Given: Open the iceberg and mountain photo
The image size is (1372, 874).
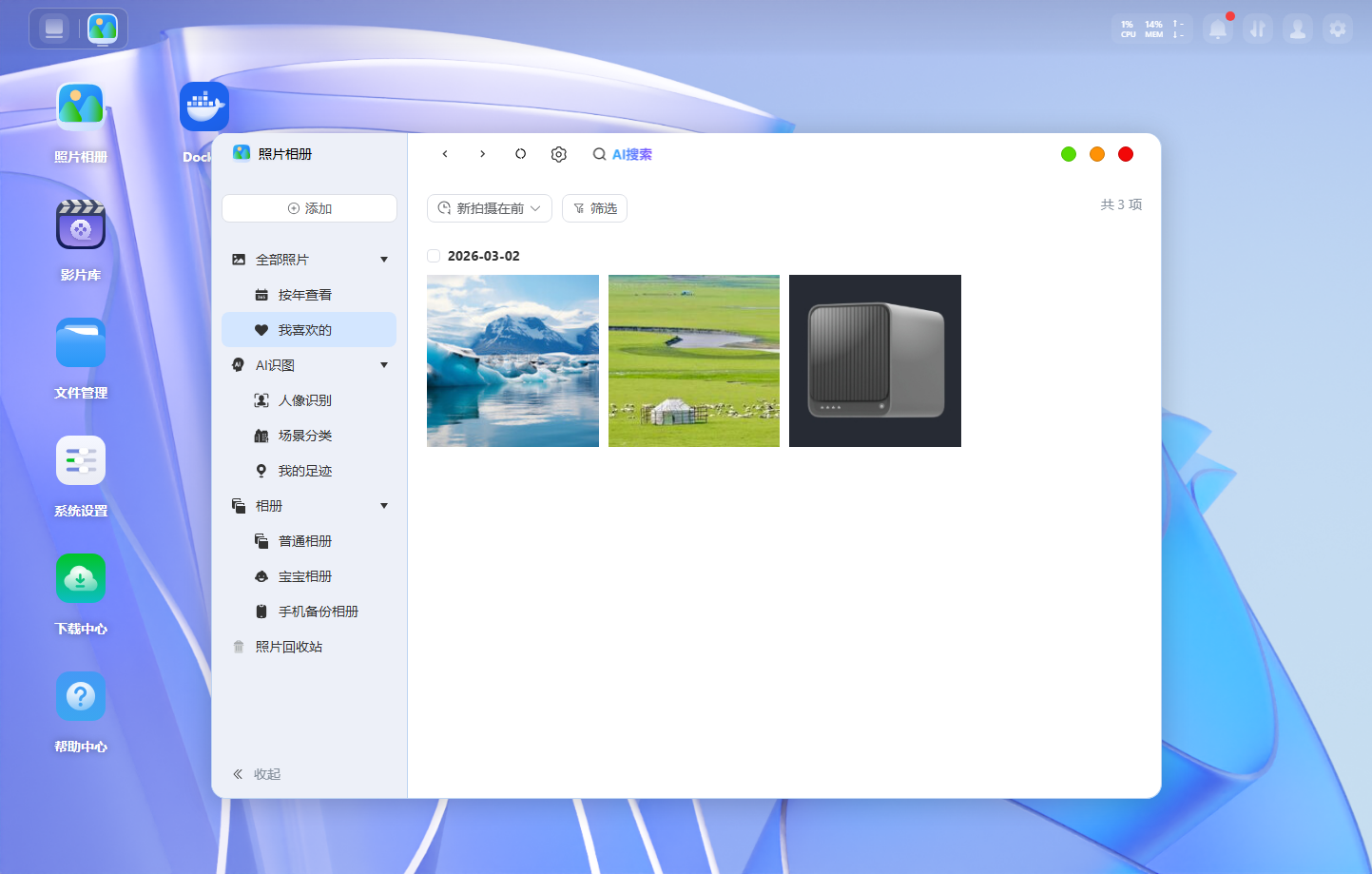Looking at the screenshot, I should [x=512, y=360].
